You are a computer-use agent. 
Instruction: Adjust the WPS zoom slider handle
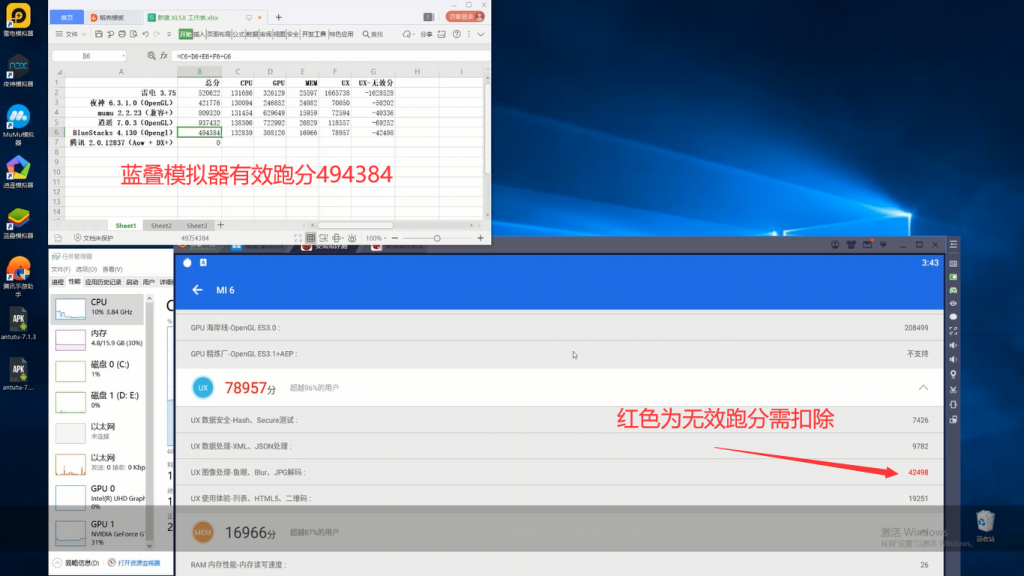click(x=437, y=238)
